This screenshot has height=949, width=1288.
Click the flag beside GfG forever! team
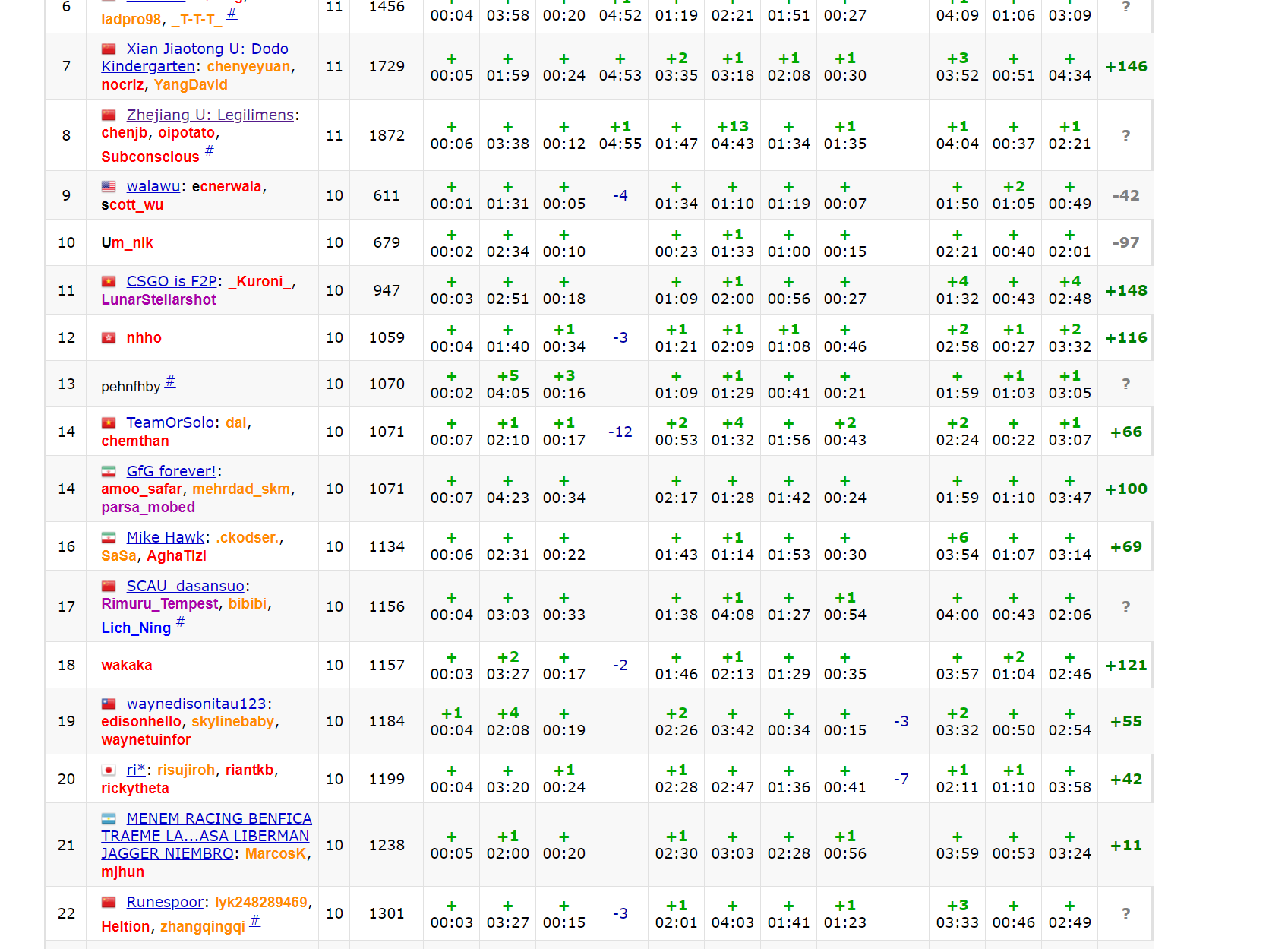pyautogui.click(x=109, y=472)
